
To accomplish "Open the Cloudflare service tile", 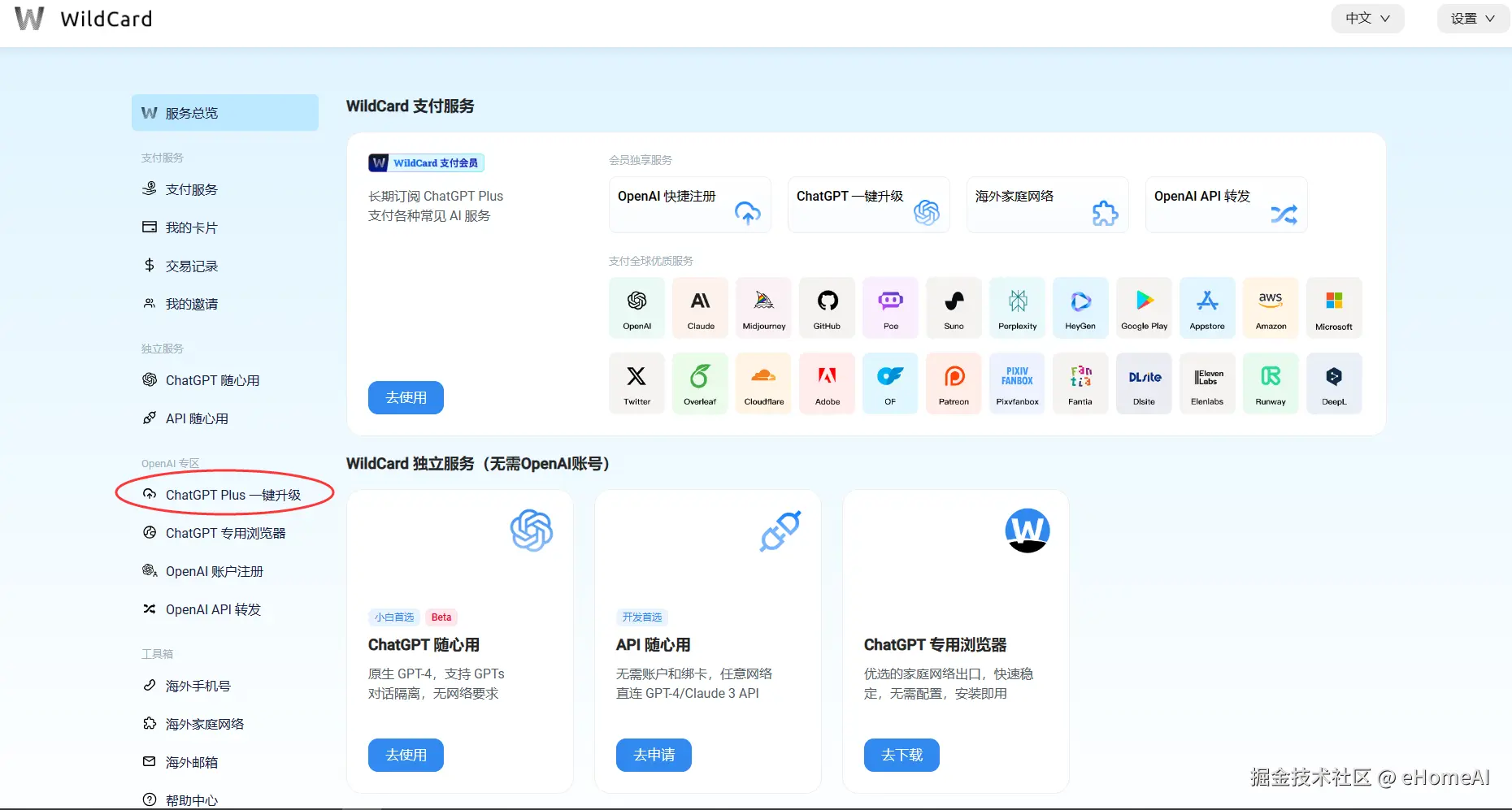I will (764, 383).
